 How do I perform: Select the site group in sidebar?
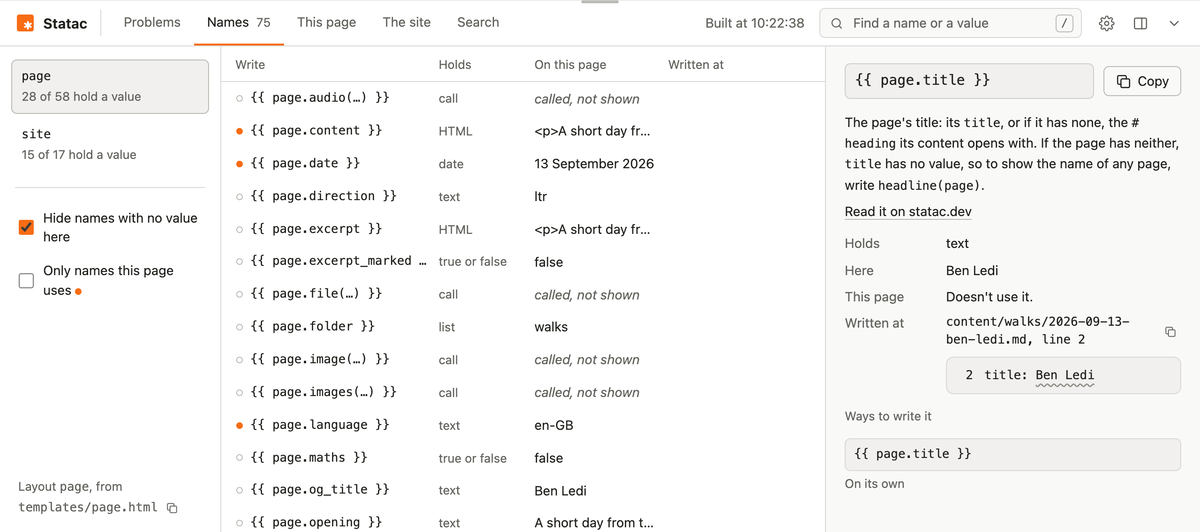110,144
